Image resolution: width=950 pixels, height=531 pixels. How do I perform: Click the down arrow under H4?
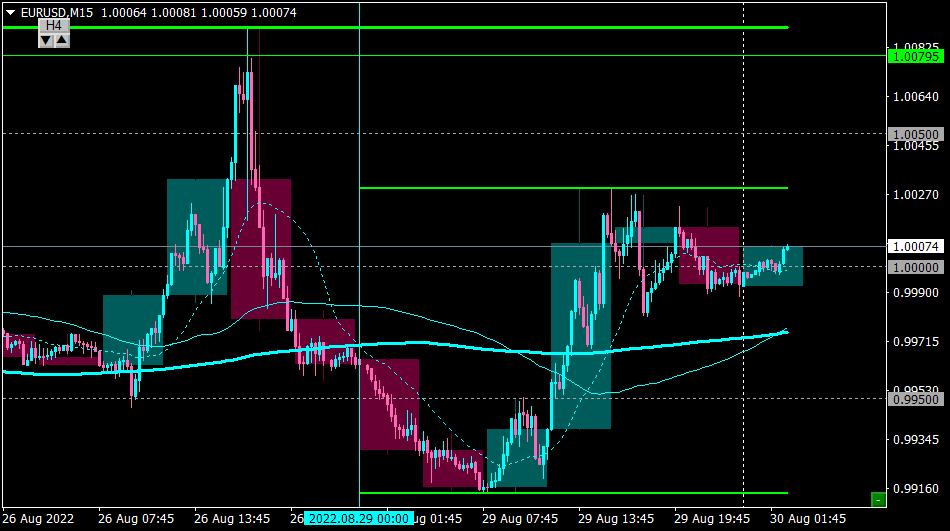46,41
